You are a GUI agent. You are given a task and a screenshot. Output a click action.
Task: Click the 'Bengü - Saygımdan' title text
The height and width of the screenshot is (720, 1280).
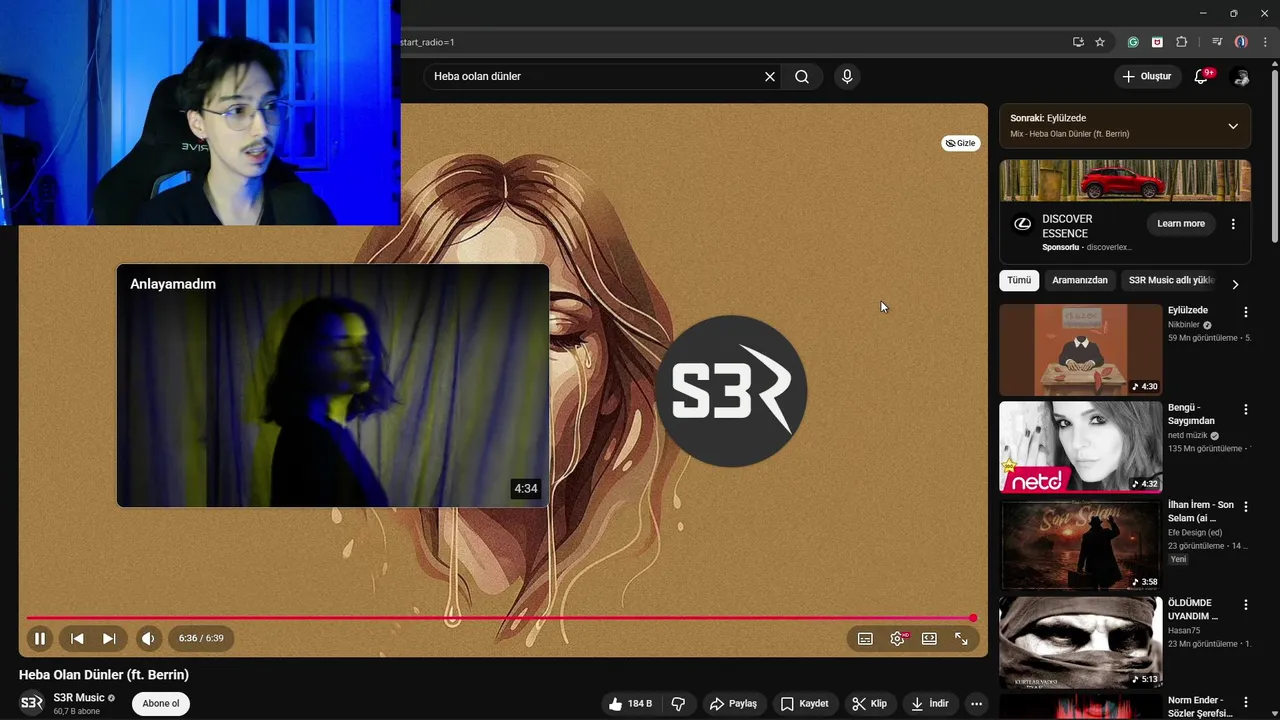pos(1191,414)
